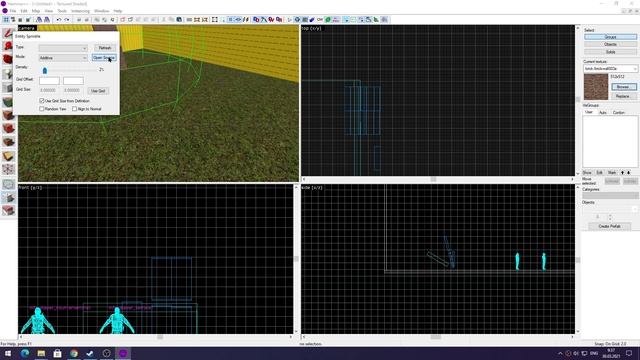Switch selection mode to Groups
Image resolution: width=640 pixels, height=360 pixels.
610,37
